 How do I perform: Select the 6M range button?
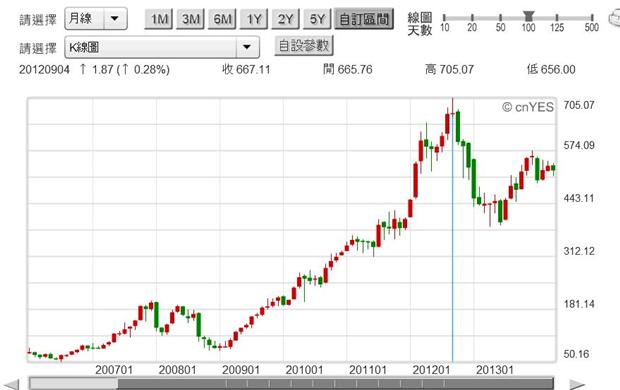click(x=222, y=19)
